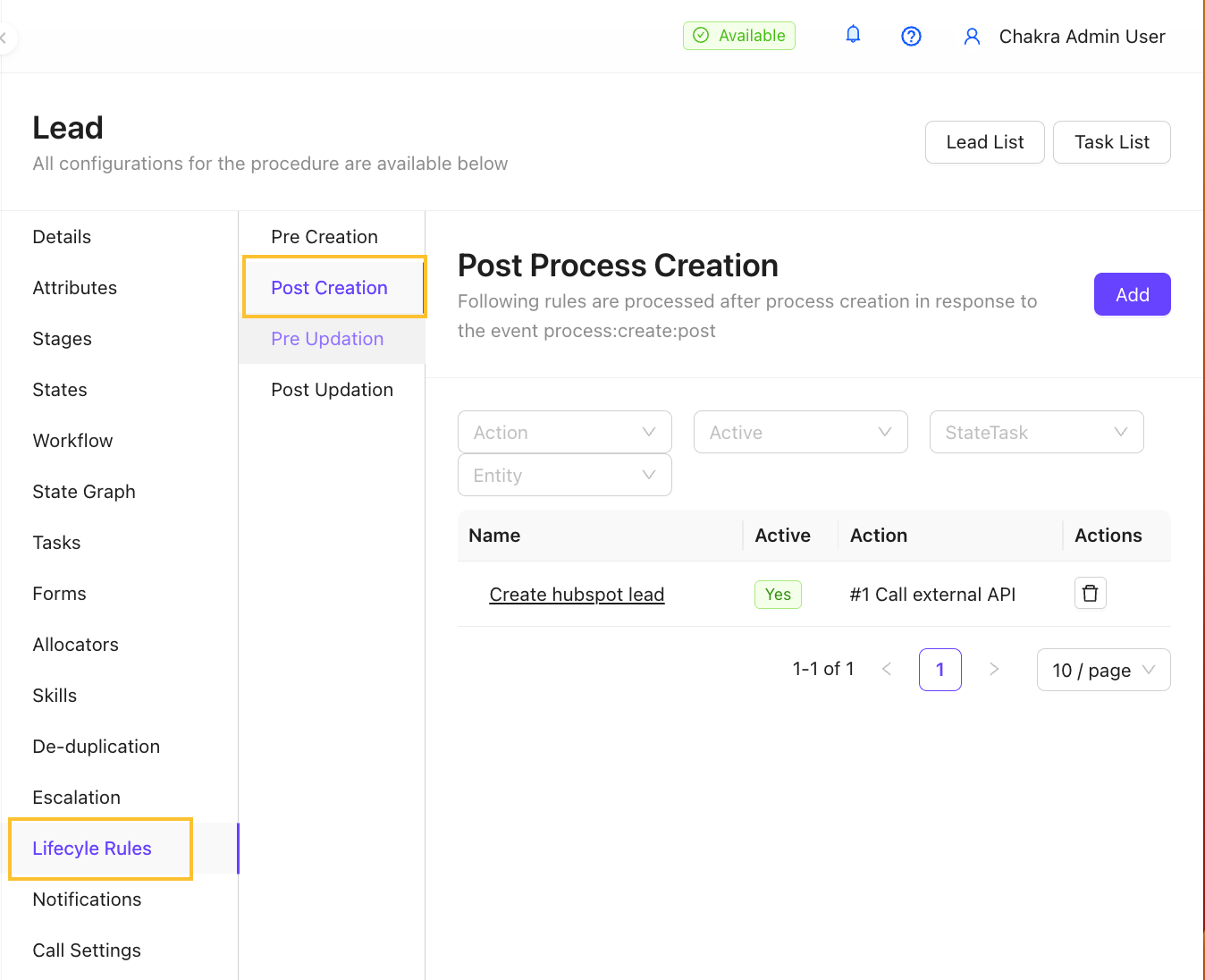The width and height of the screenshot is (1205, 980).
Task: Click the Available status badge
Action: [738, 36]
